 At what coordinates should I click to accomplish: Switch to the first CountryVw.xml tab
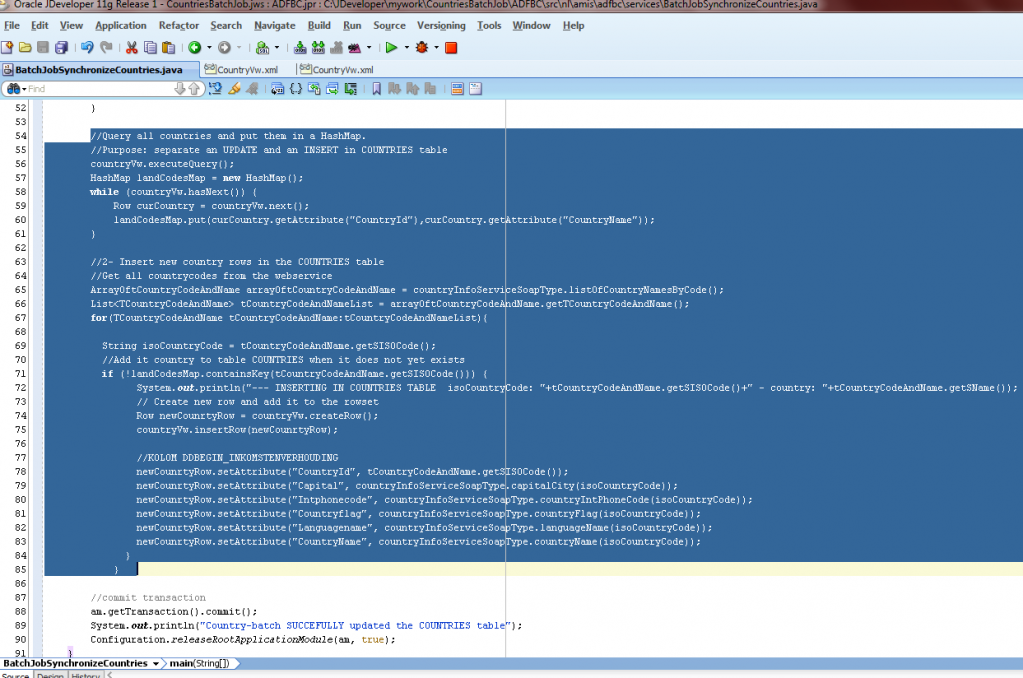click(246, 70)
